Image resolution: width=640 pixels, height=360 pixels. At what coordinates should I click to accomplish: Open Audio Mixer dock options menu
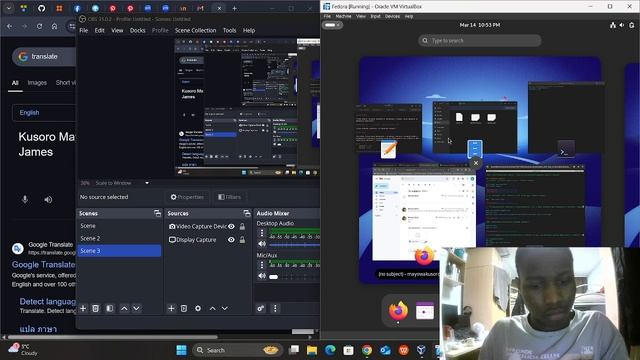tap(275, 309)
